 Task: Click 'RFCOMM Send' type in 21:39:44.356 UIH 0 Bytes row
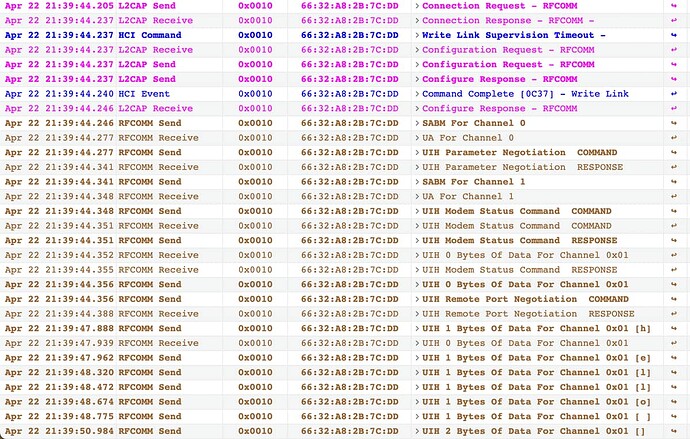(x=150, y=284)
